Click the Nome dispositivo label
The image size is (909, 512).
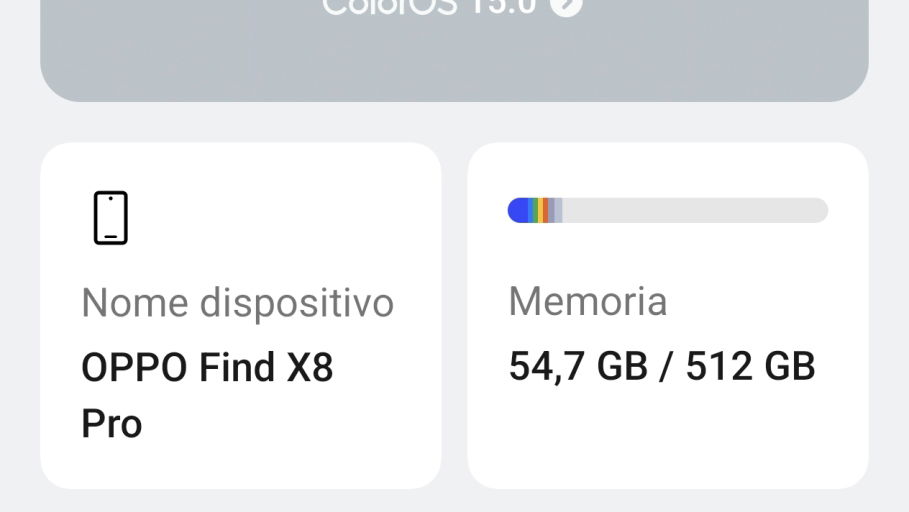238,303
